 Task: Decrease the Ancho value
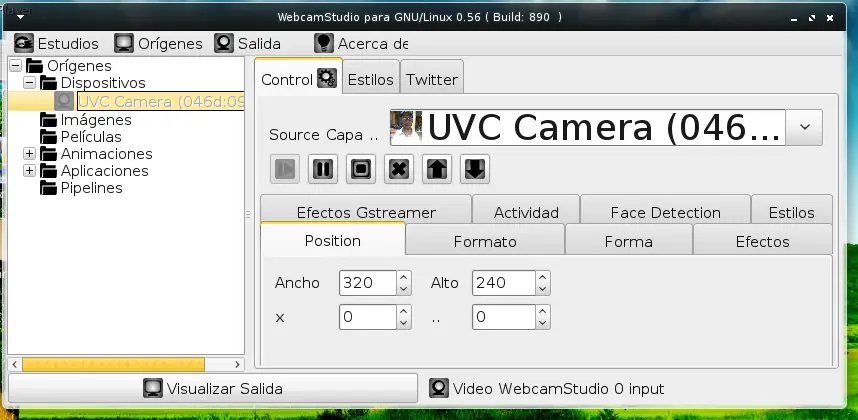pos(404,289)
